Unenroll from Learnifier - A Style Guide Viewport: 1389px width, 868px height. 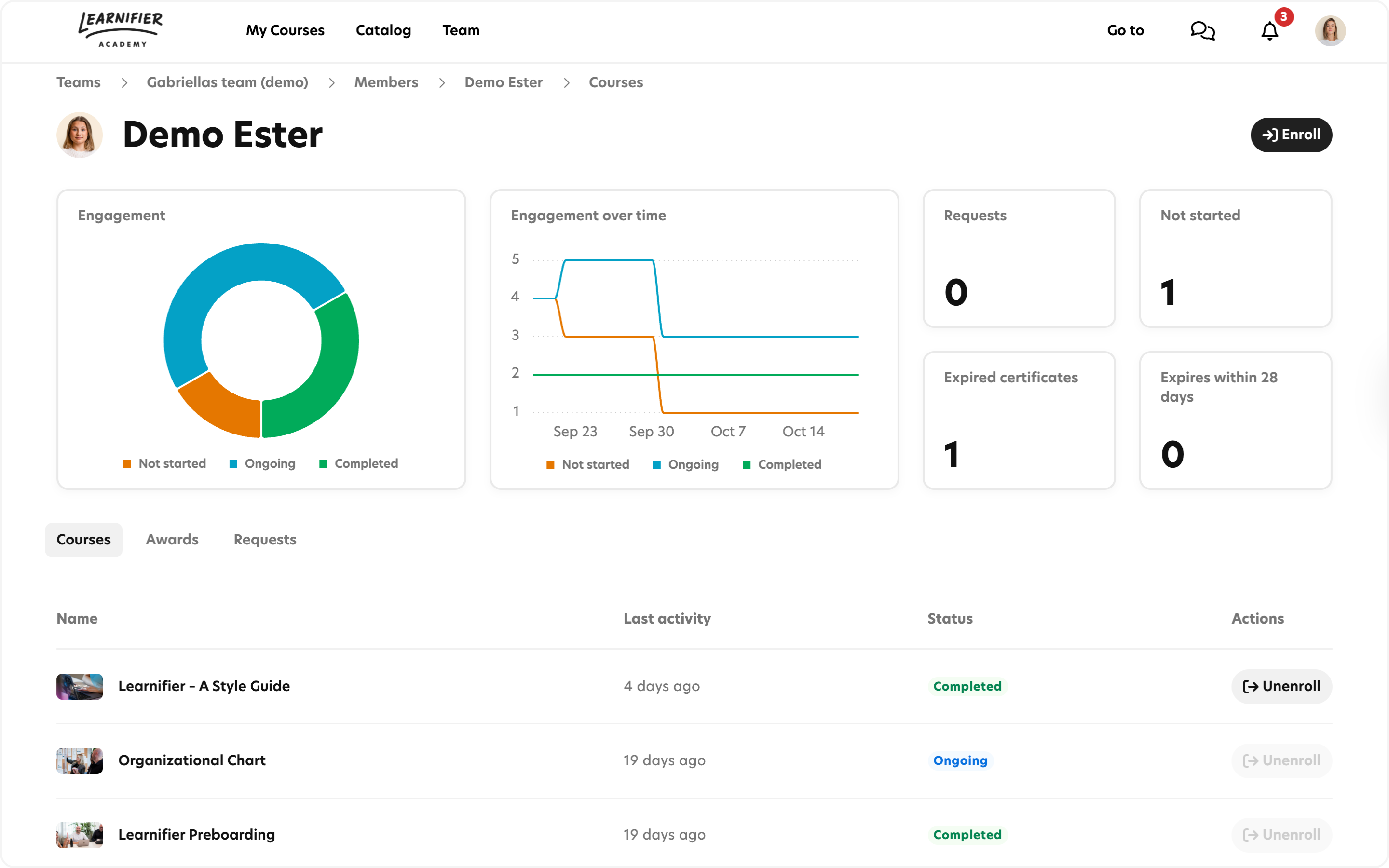click(x=1281, y=686)
